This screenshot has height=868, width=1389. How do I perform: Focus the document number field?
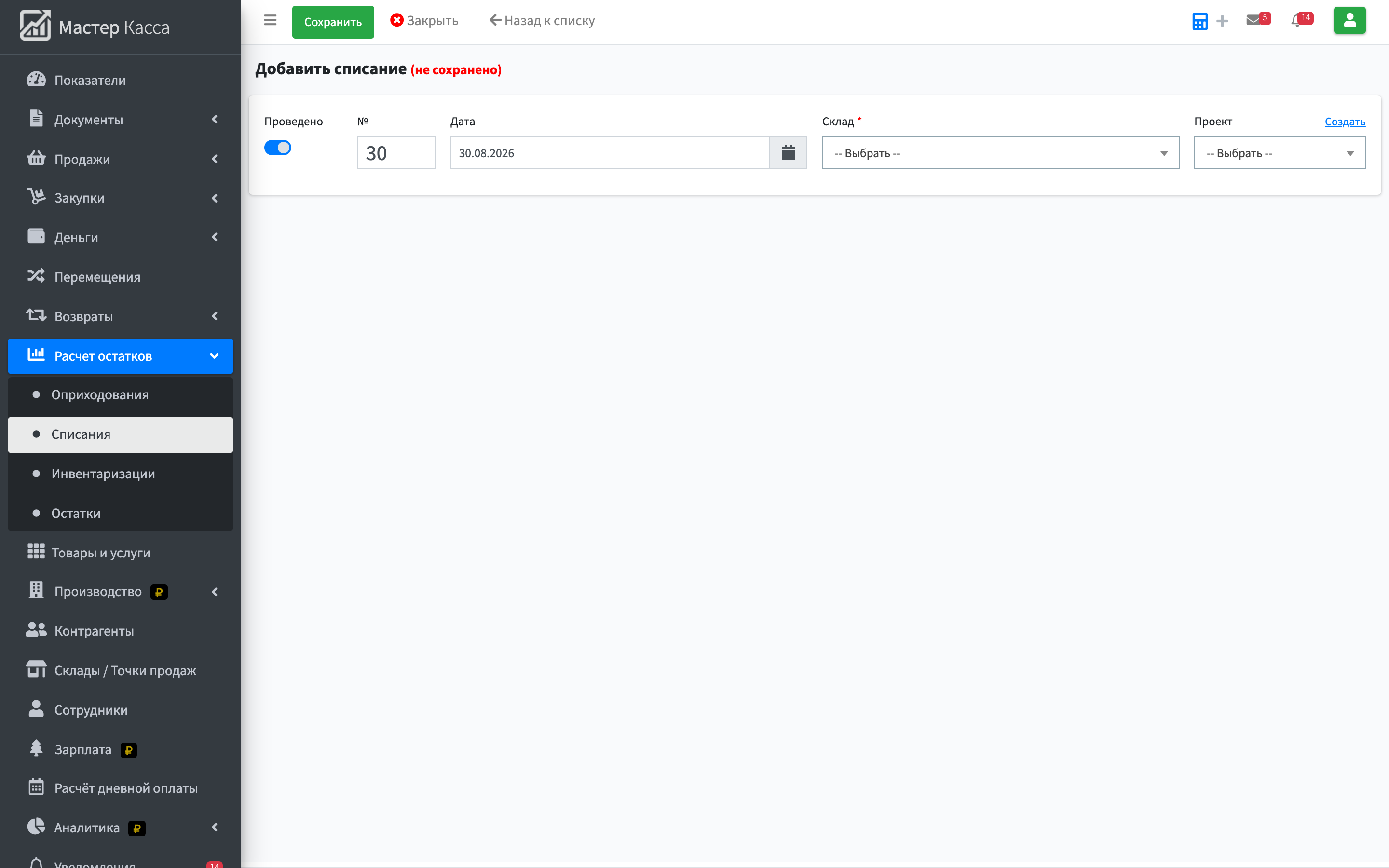pos(396,153)
